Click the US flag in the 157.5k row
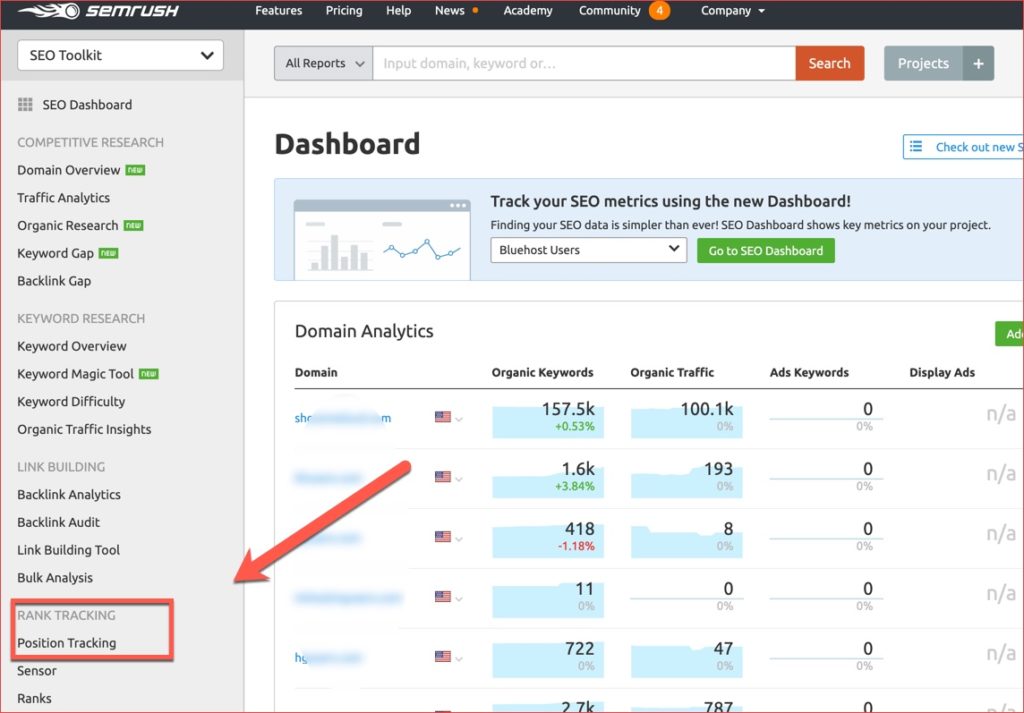1024x713 pixels. pyautogui.click(x=443, y=417)
